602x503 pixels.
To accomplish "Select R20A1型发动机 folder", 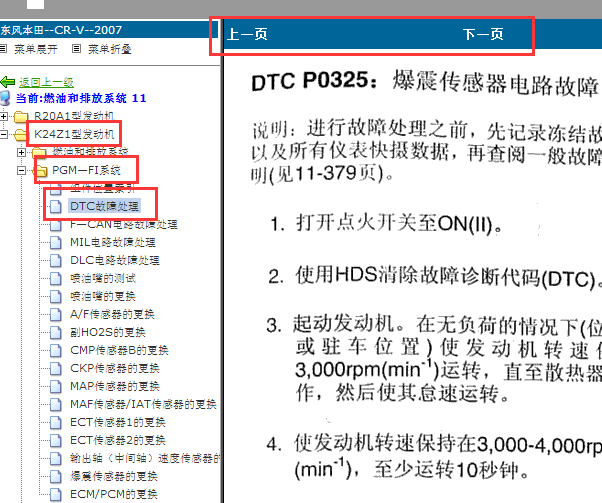I will 74,116.
